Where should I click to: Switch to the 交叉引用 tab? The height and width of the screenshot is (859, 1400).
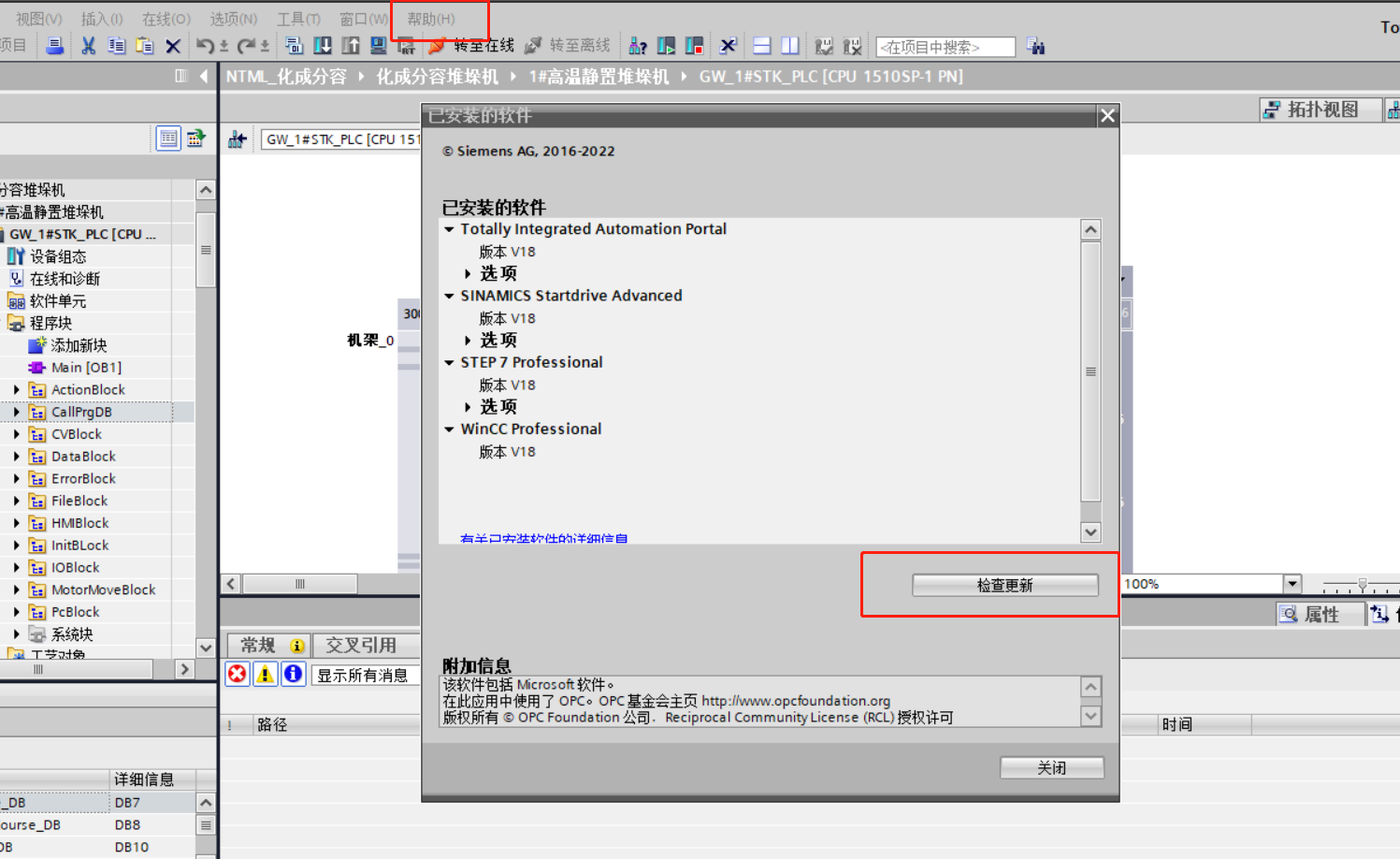(x=360, y=646)
